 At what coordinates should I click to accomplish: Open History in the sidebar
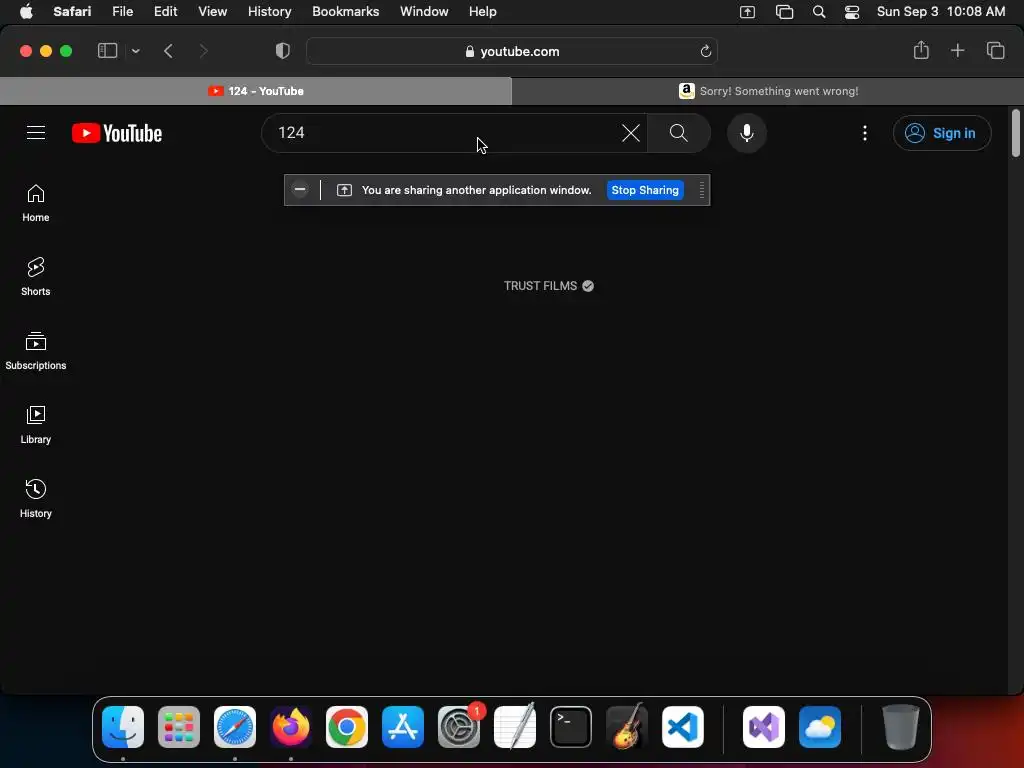click(x=36, y=499)
